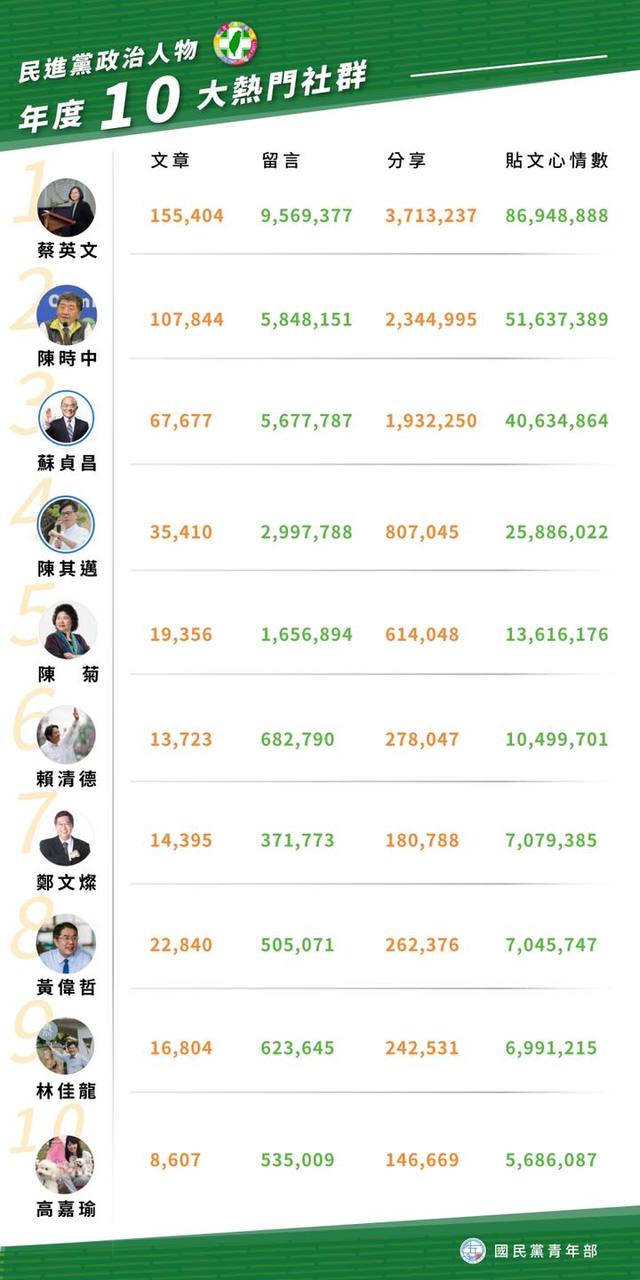Select the 蔡英文 profile photo
The height and width of the screenshot is (1280, 640).
(66, 207)
